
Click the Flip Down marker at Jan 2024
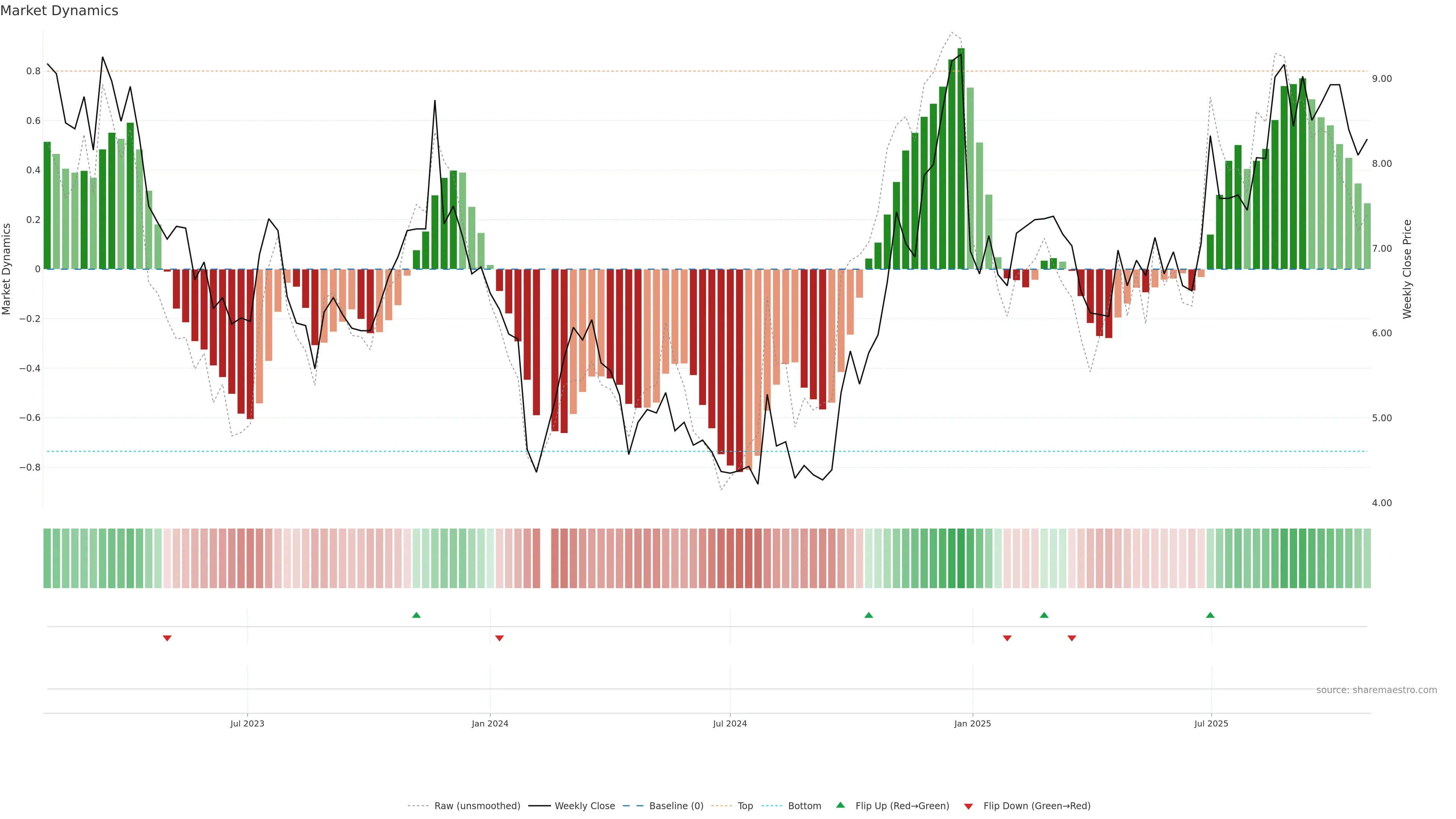point(499,638)
